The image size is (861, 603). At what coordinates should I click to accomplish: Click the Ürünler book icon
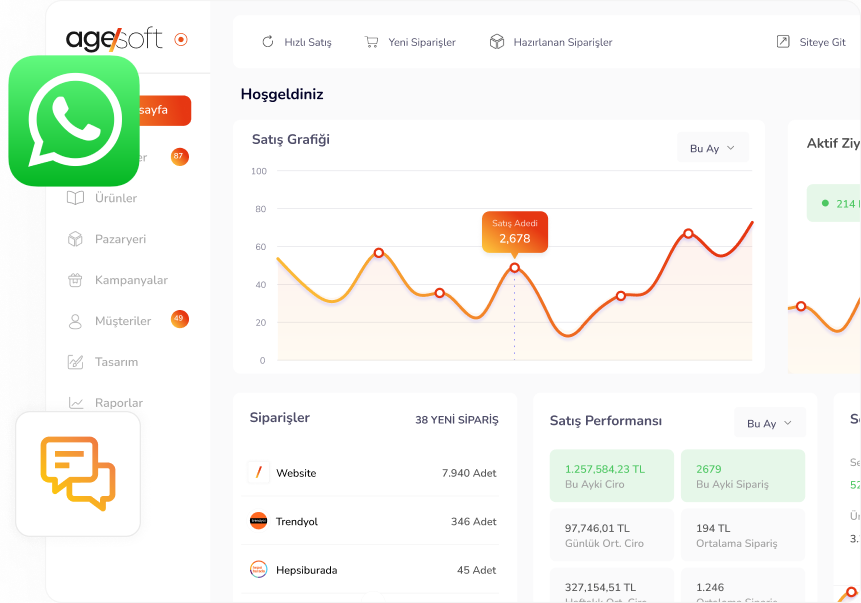click(75, 198)
